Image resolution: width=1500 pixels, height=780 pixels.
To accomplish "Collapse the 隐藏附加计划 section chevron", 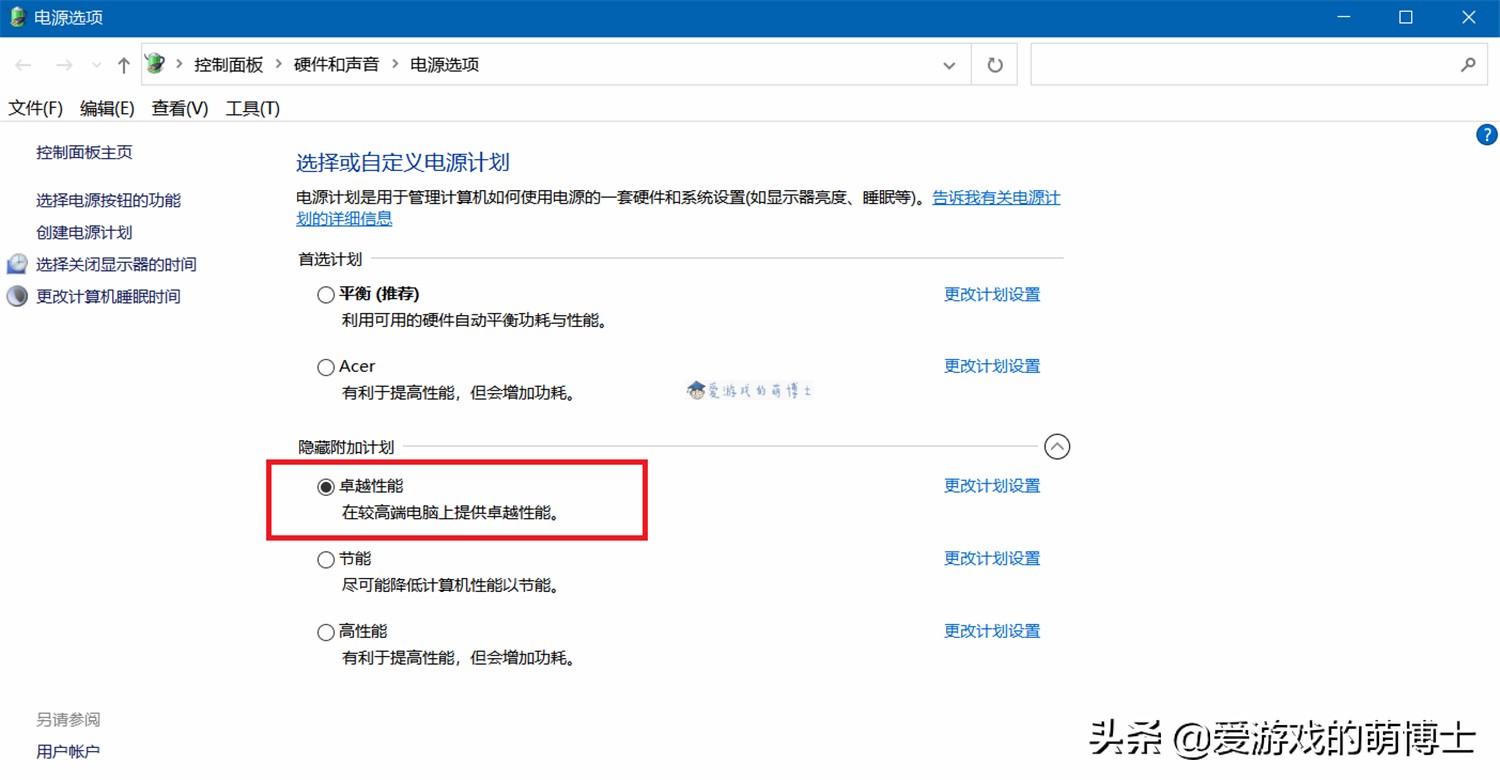I will [x=1057, y=447].
